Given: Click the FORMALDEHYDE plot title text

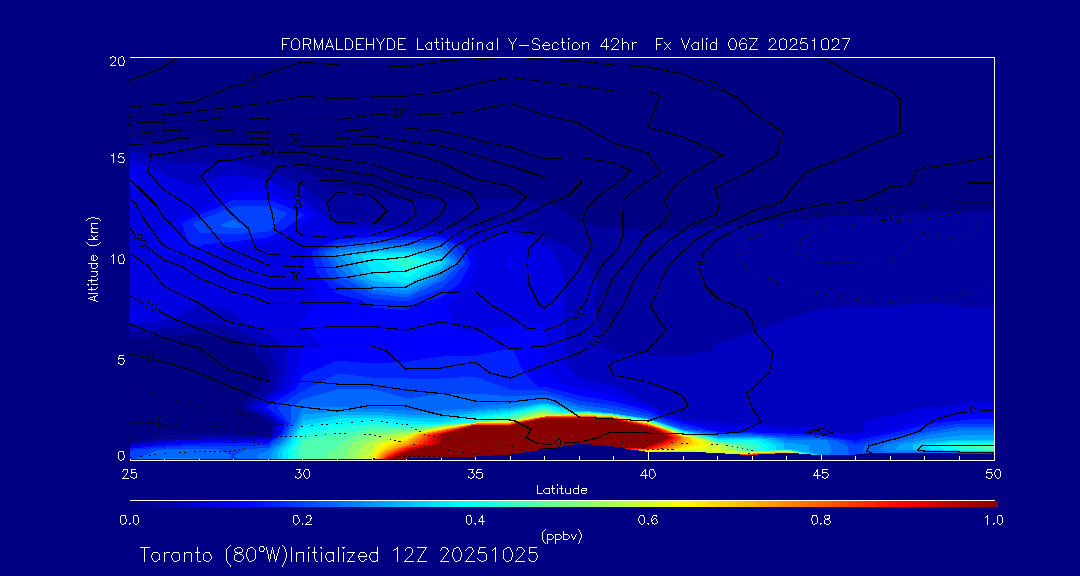Looking at the screenshot, I should (x=565, y=44).
